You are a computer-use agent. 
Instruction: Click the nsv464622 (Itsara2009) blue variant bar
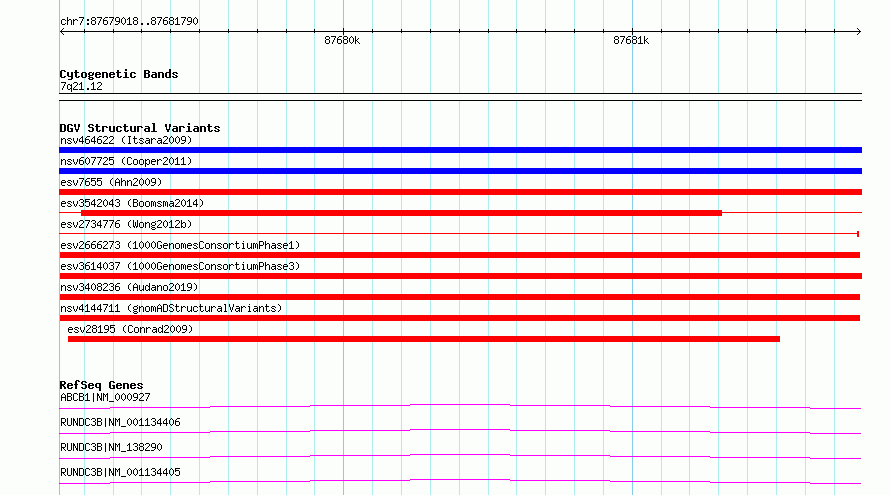click(460, 150)
